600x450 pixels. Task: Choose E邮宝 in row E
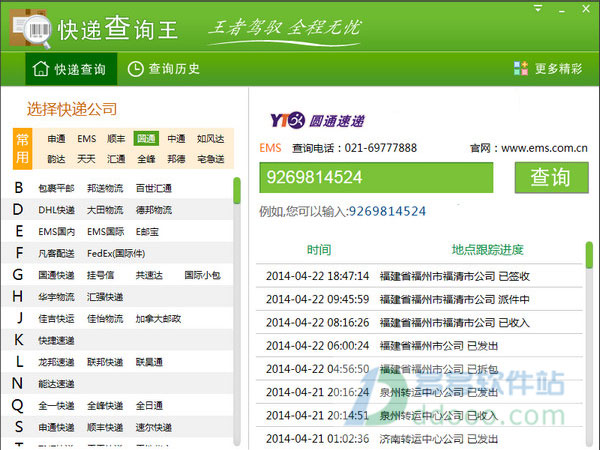pos(147,232)
